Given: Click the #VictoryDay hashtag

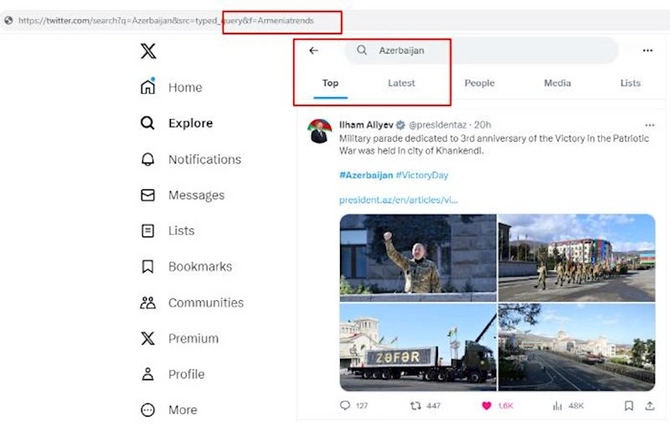Looking at the screenshot, I should coord(422,175).
